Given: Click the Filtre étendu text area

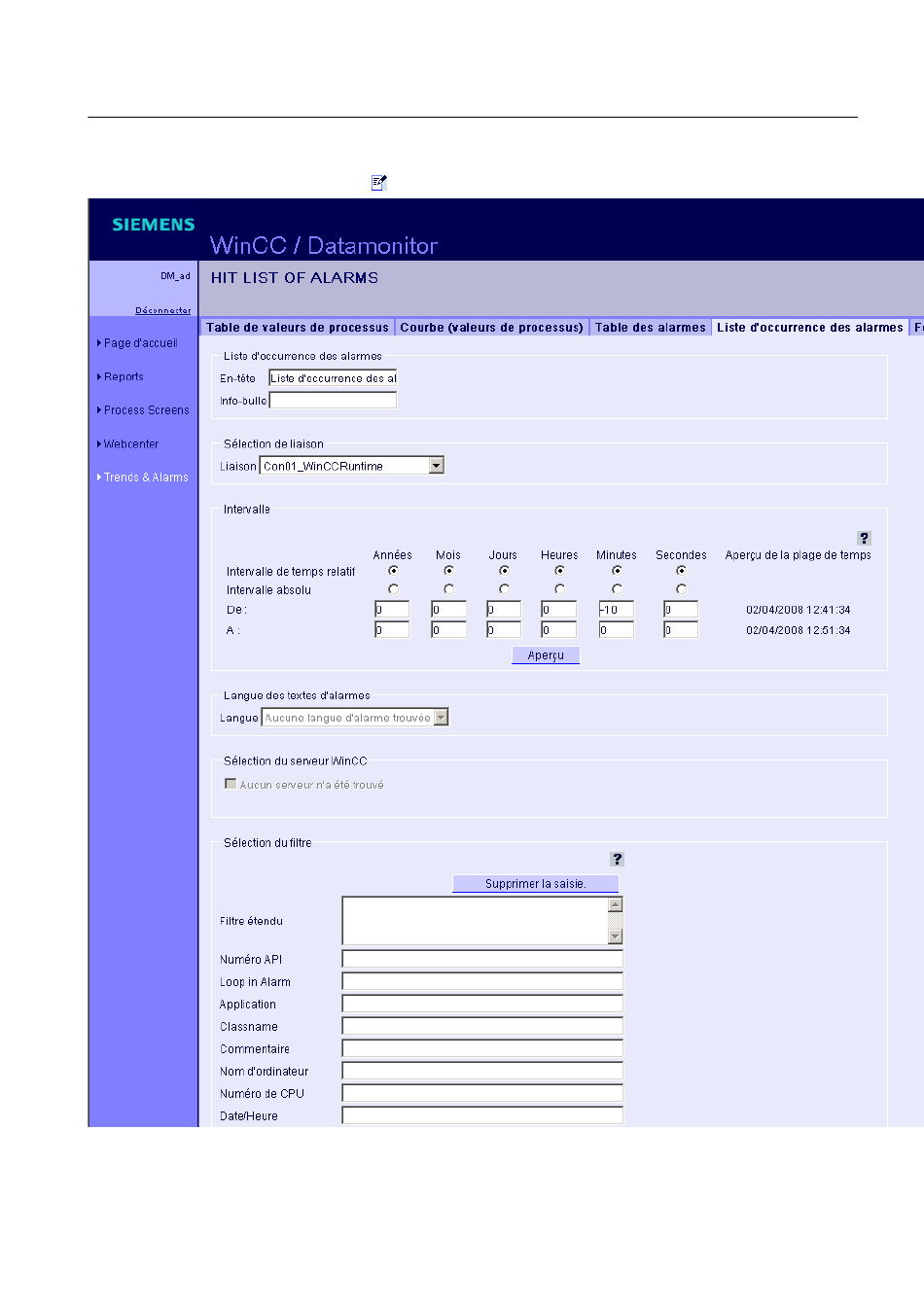Looking at the screenshot, I should coord(482,921).
